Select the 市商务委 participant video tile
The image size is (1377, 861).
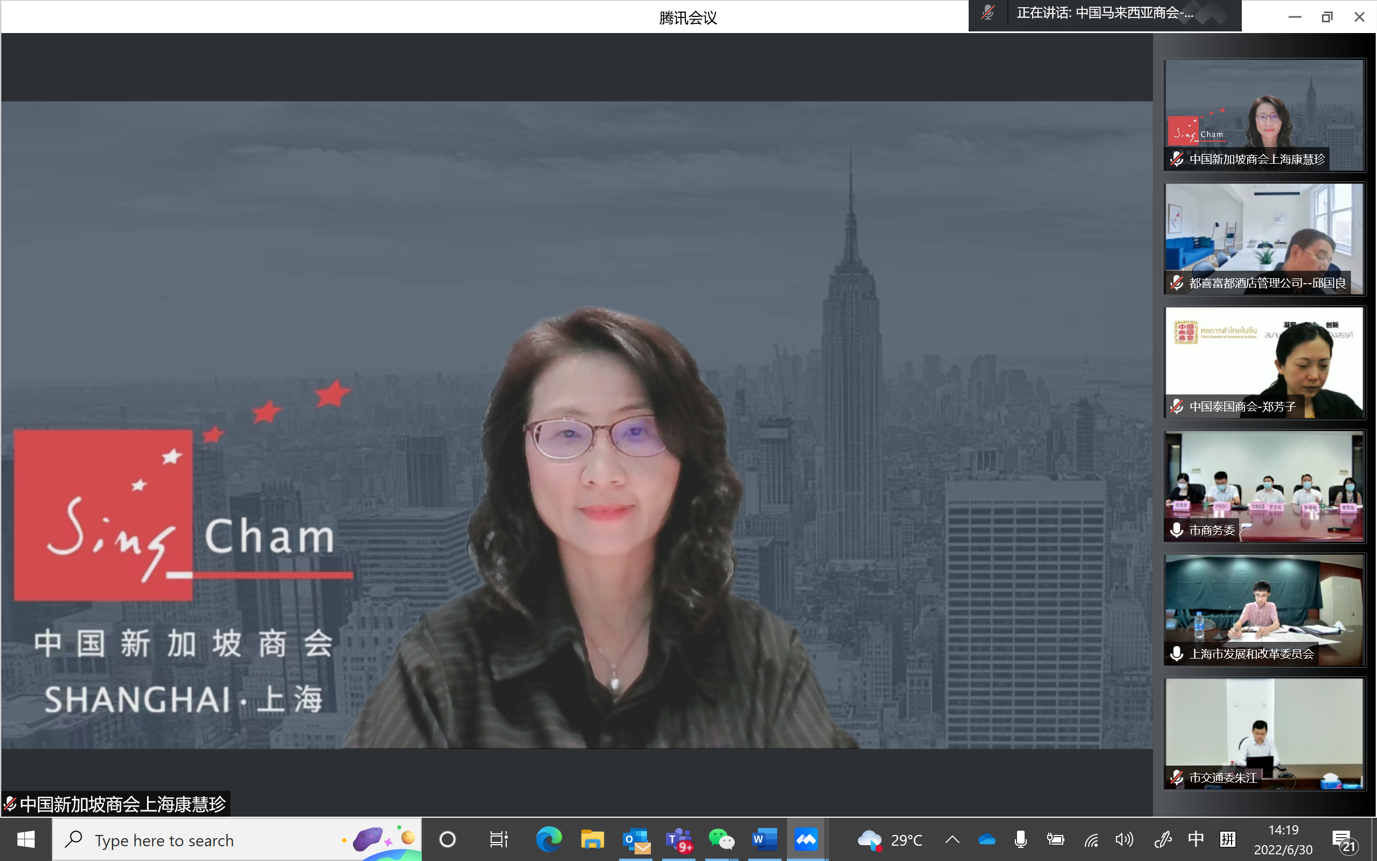1264,487
